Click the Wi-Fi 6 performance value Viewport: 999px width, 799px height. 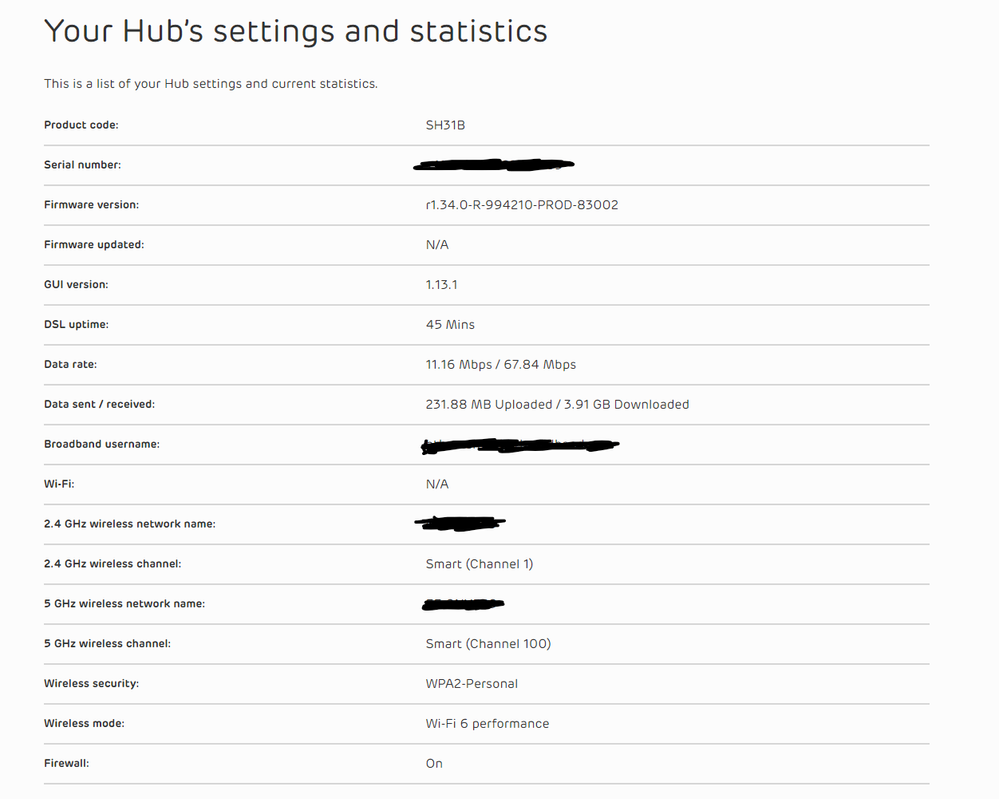pos(487,724)
